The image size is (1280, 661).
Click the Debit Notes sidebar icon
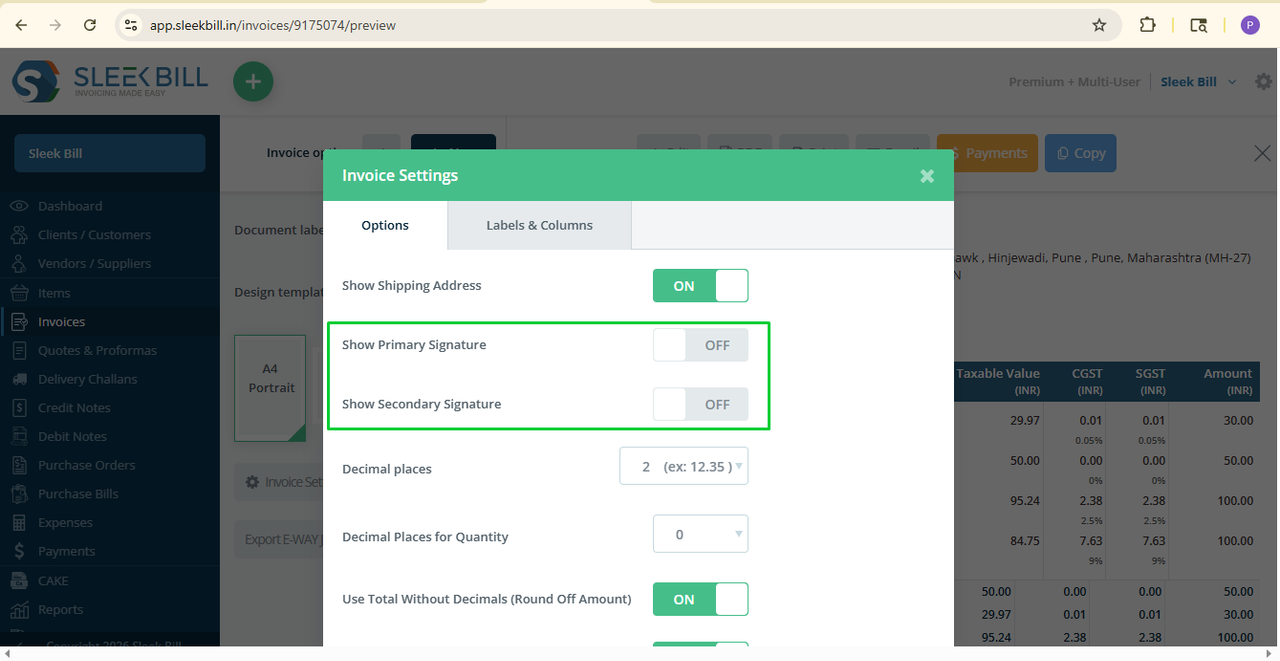tap(19, 437)
